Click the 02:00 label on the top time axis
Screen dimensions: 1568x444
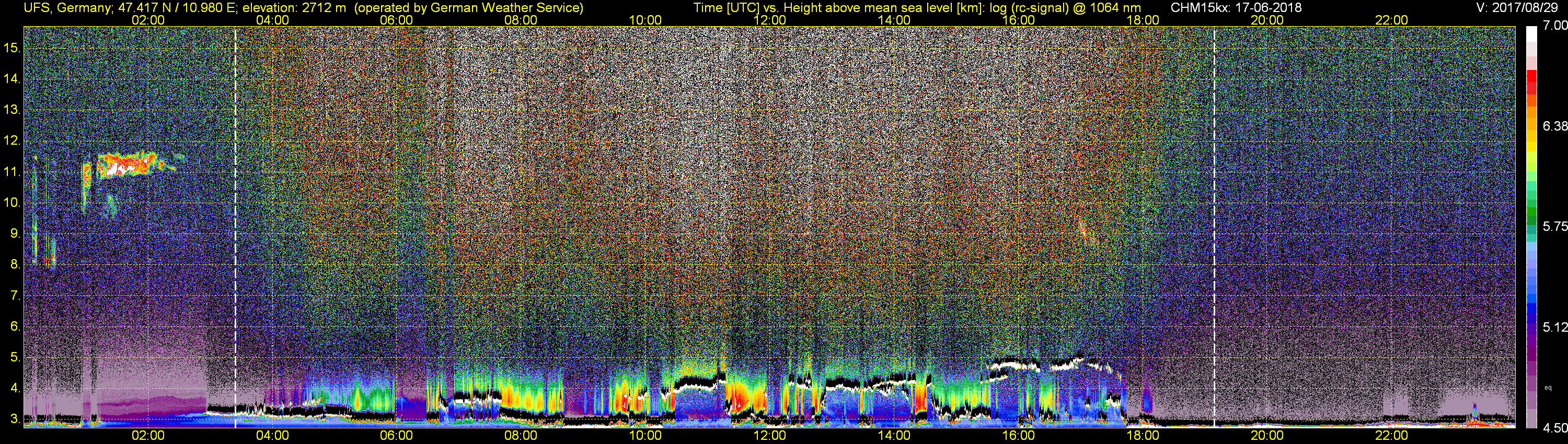point(148,20)
